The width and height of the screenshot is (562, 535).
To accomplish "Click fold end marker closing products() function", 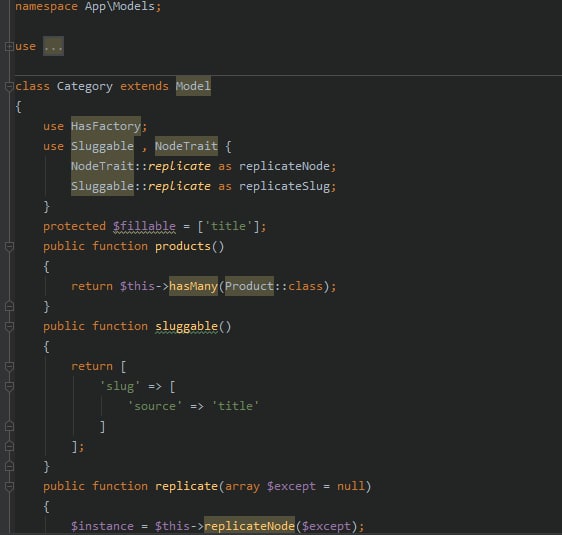I will [x=9, y=306].
